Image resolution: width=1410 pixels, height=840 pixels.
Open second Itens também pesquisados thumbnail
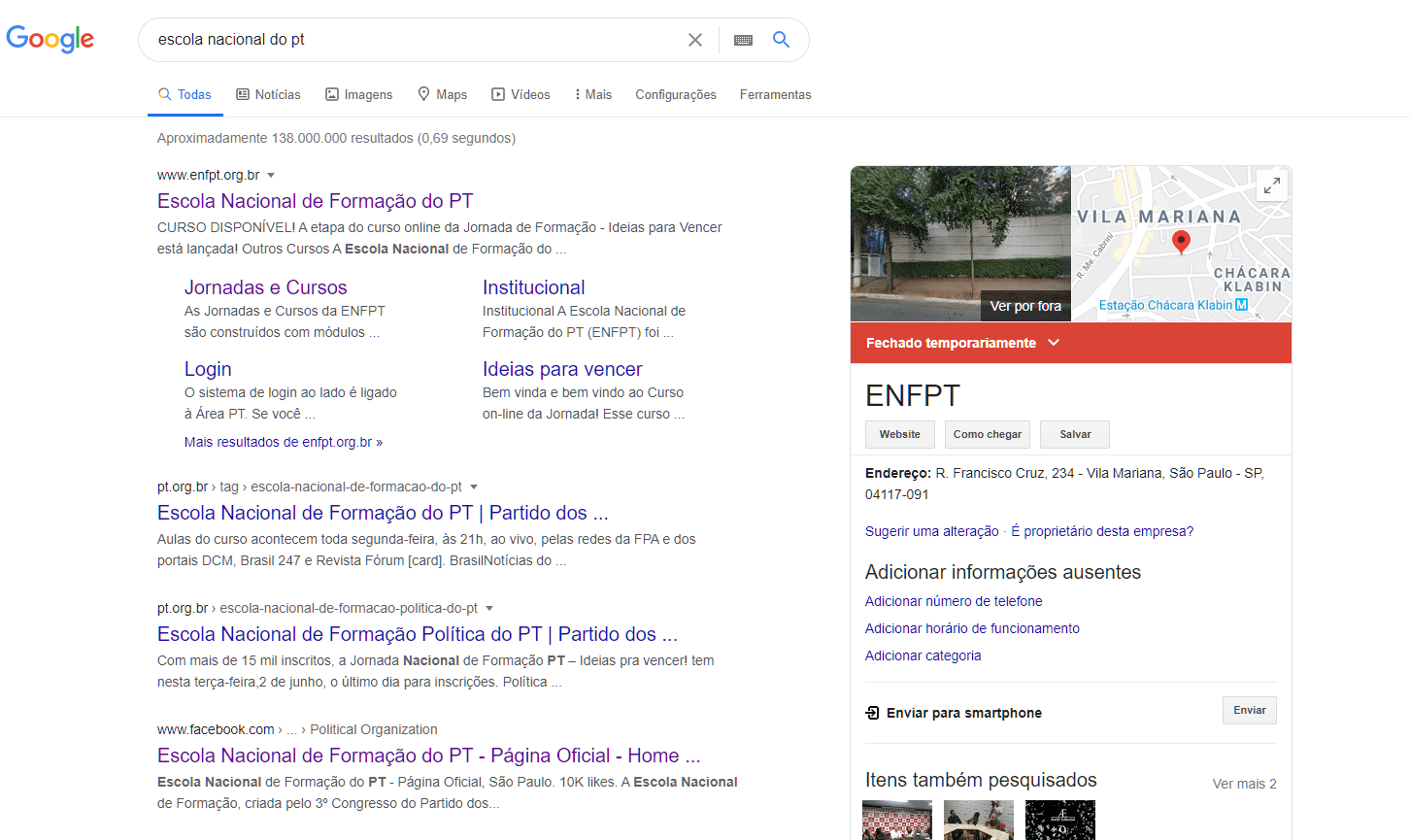coord(979,820)
